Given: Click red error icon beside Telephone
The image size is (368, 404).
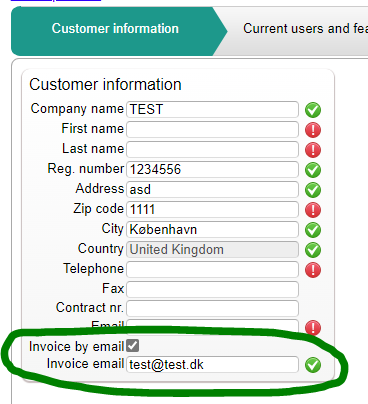Looking at the screenshot, I should (313, 270).
